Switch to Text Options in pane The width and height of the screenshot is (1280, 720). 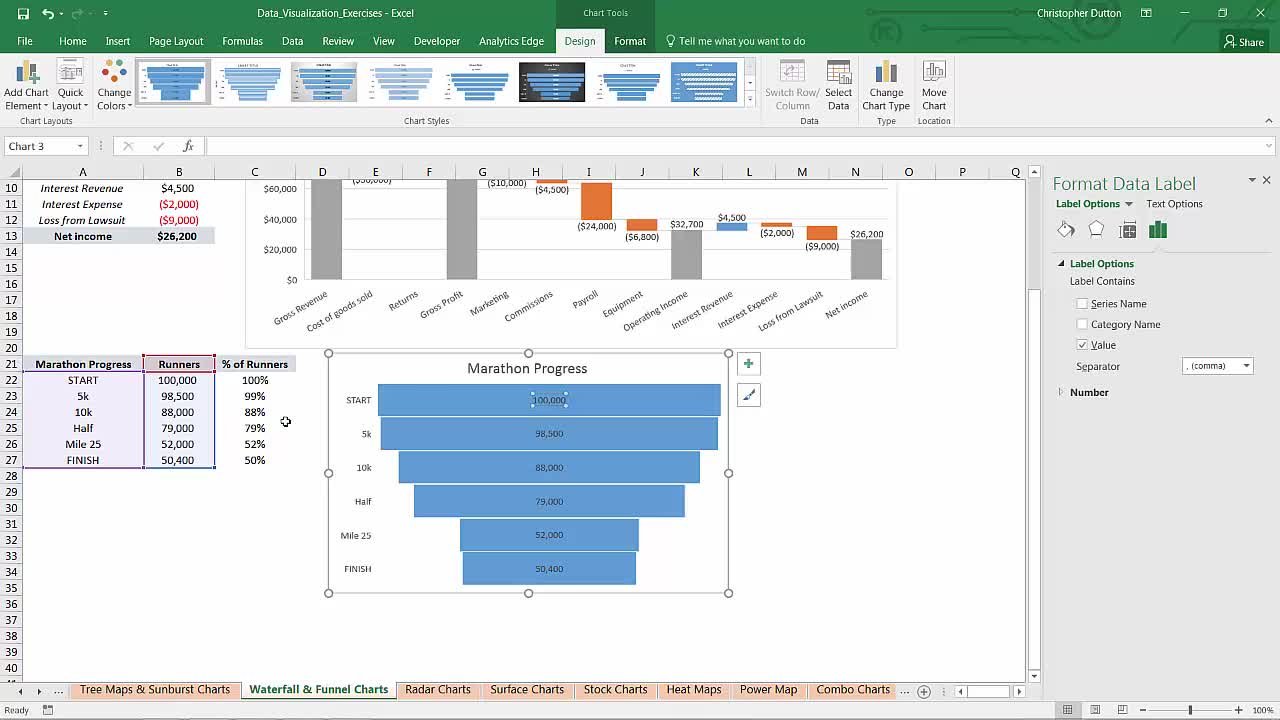[1174, 204]
